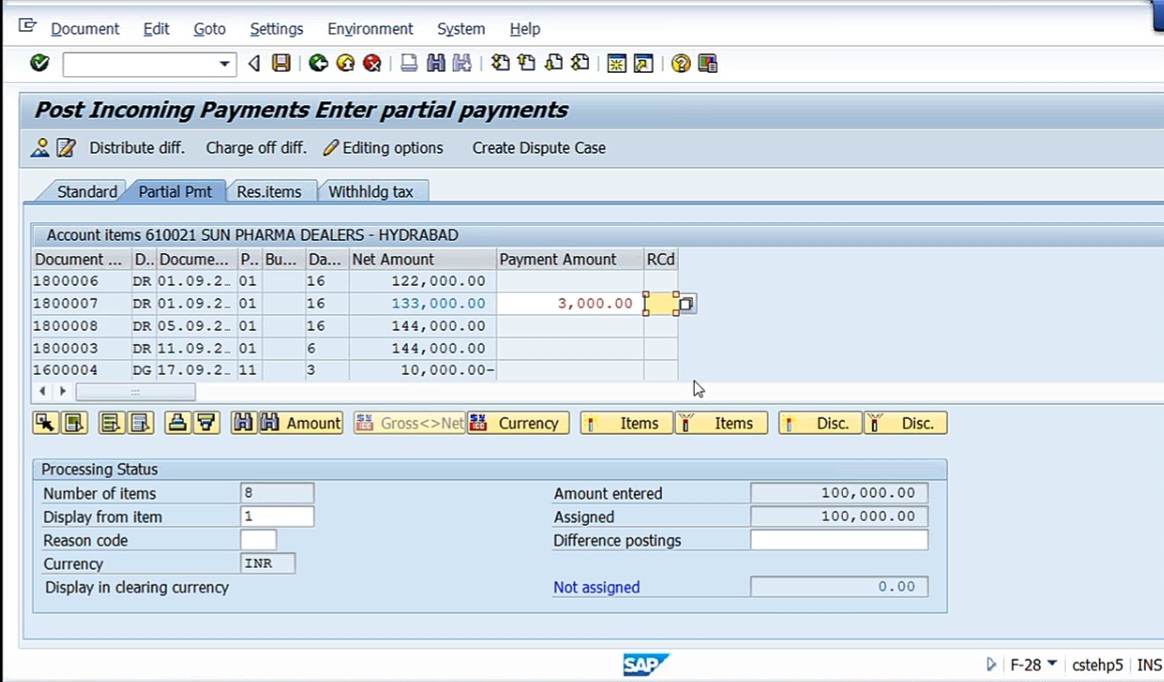Click the Net Amount column header
This screenshot has height=682, width=1164.
coord(422,259)
